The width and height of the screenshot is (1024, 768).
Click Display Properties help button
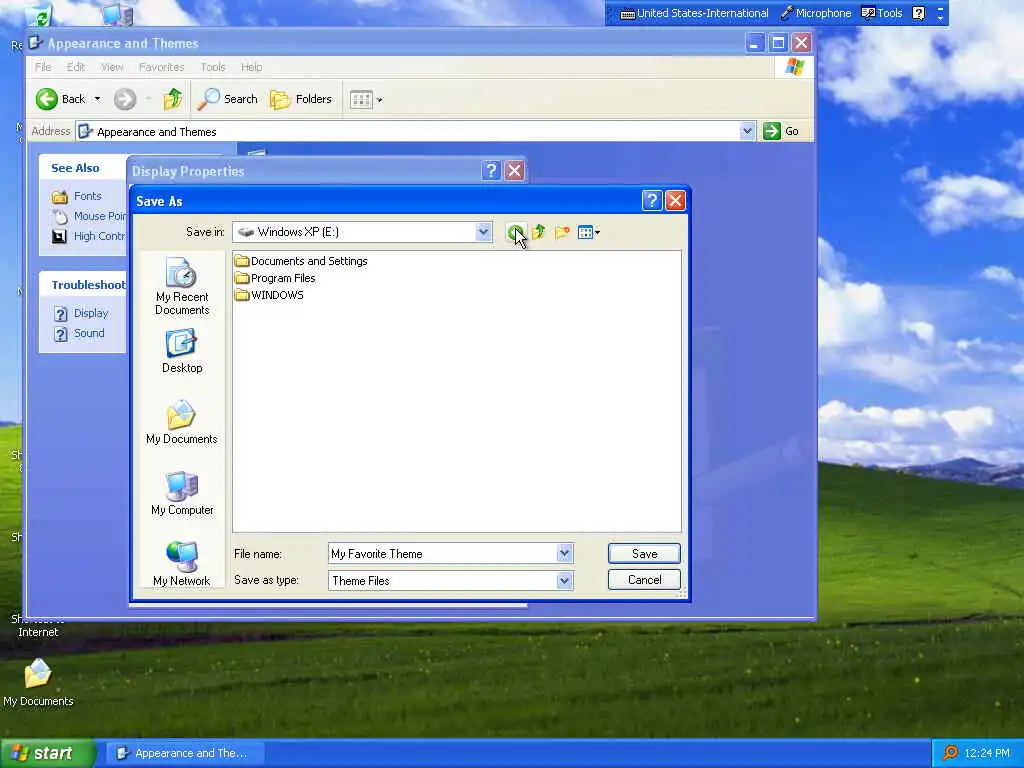click(491, 171)
